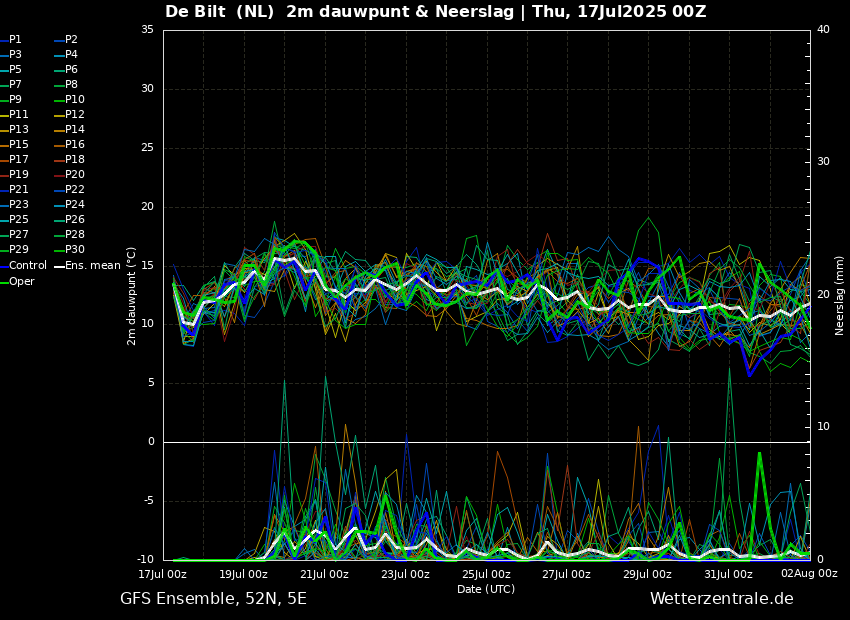Click the Date (UTC) axis label
This screenshot has width=850, height=620.
tap(486, 589)
